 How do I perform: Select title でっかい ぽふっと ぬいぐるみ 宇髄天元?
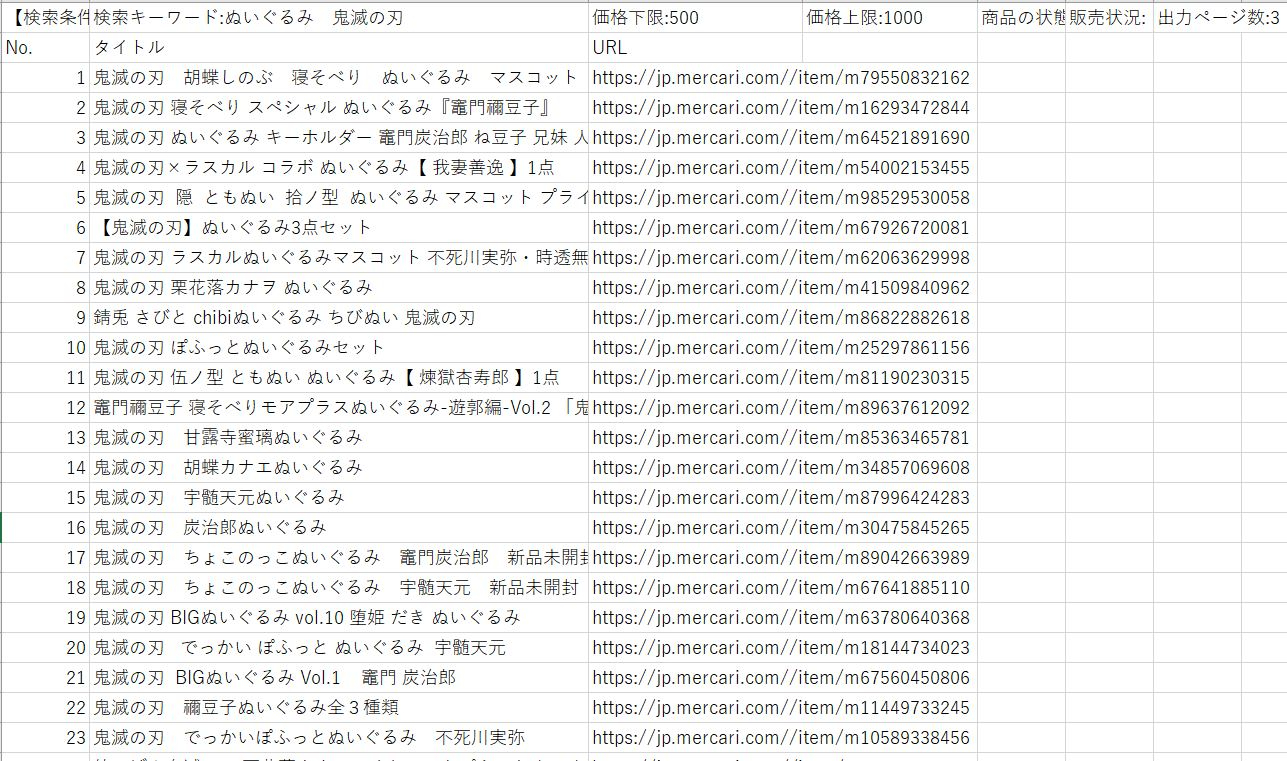click(x=339, y=647)
